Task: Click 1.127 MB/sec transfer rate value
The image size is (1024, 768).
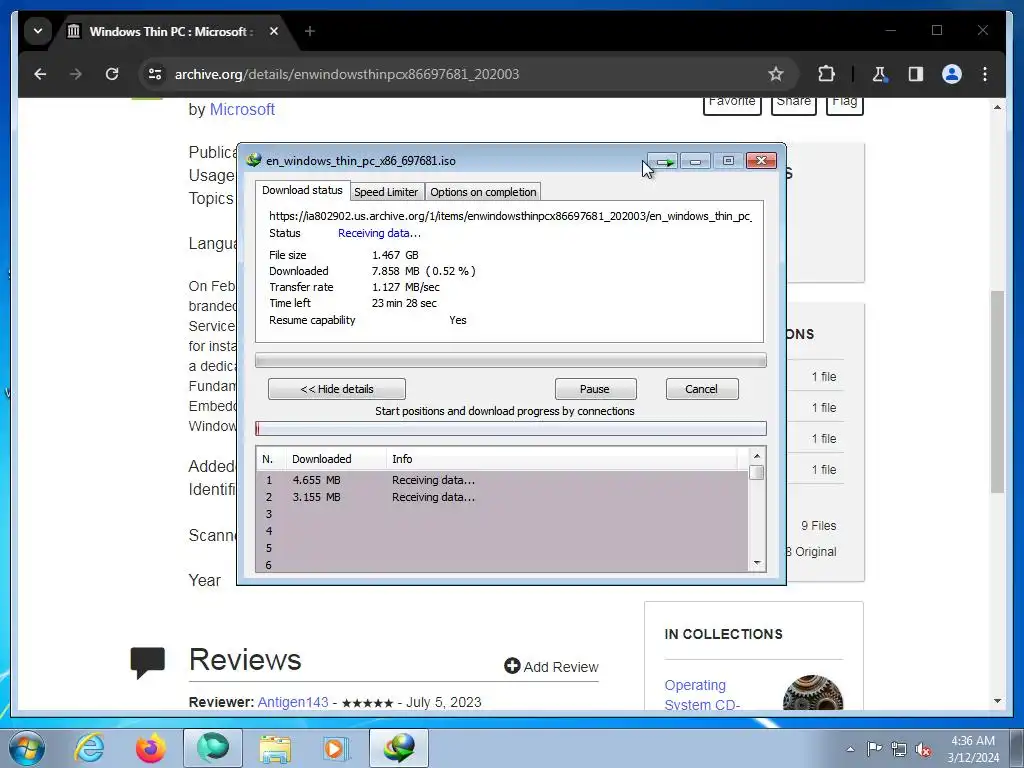Action: click(x=406, y=287)
